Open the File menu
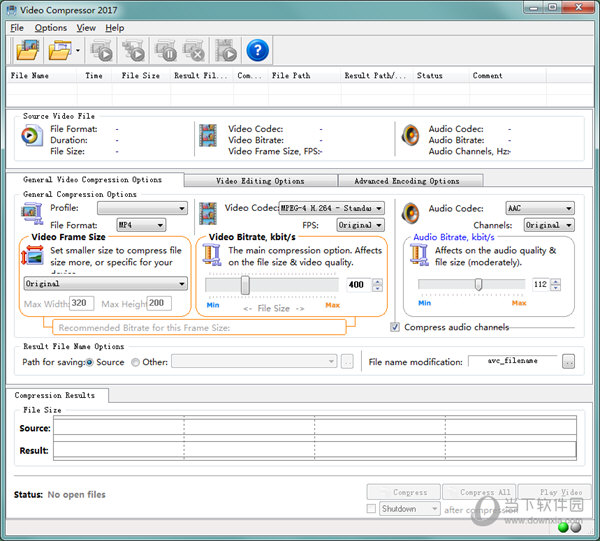The image size is (600, 541). coord(17,28)
